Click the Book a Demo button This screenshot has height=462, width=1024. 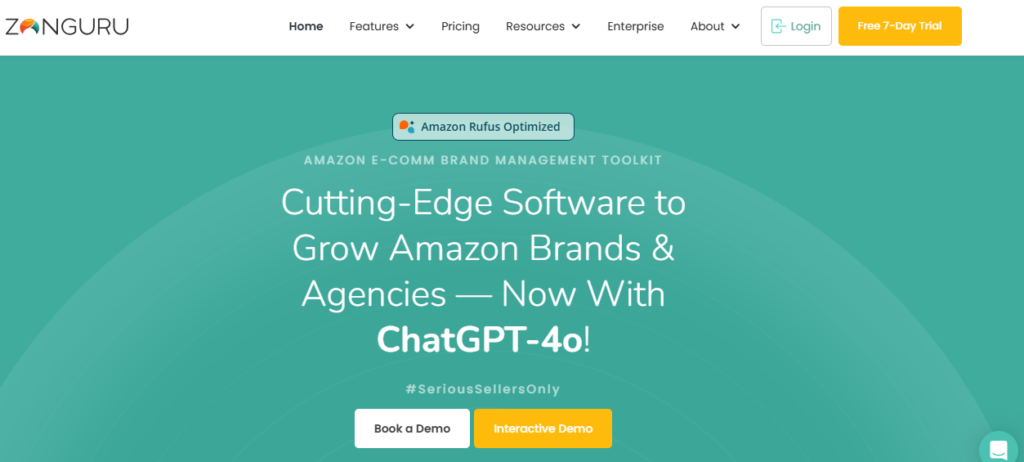[412, 429]
